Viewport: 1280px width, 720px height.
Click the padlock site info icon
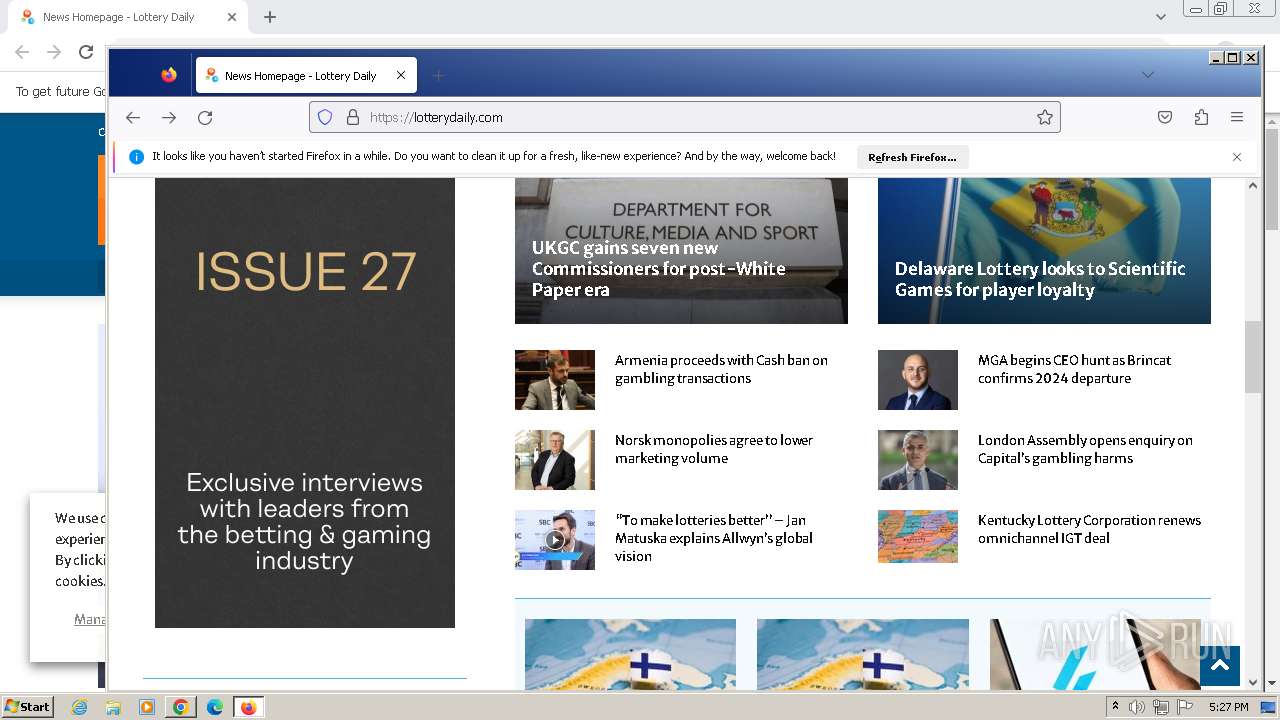(352, 117)
